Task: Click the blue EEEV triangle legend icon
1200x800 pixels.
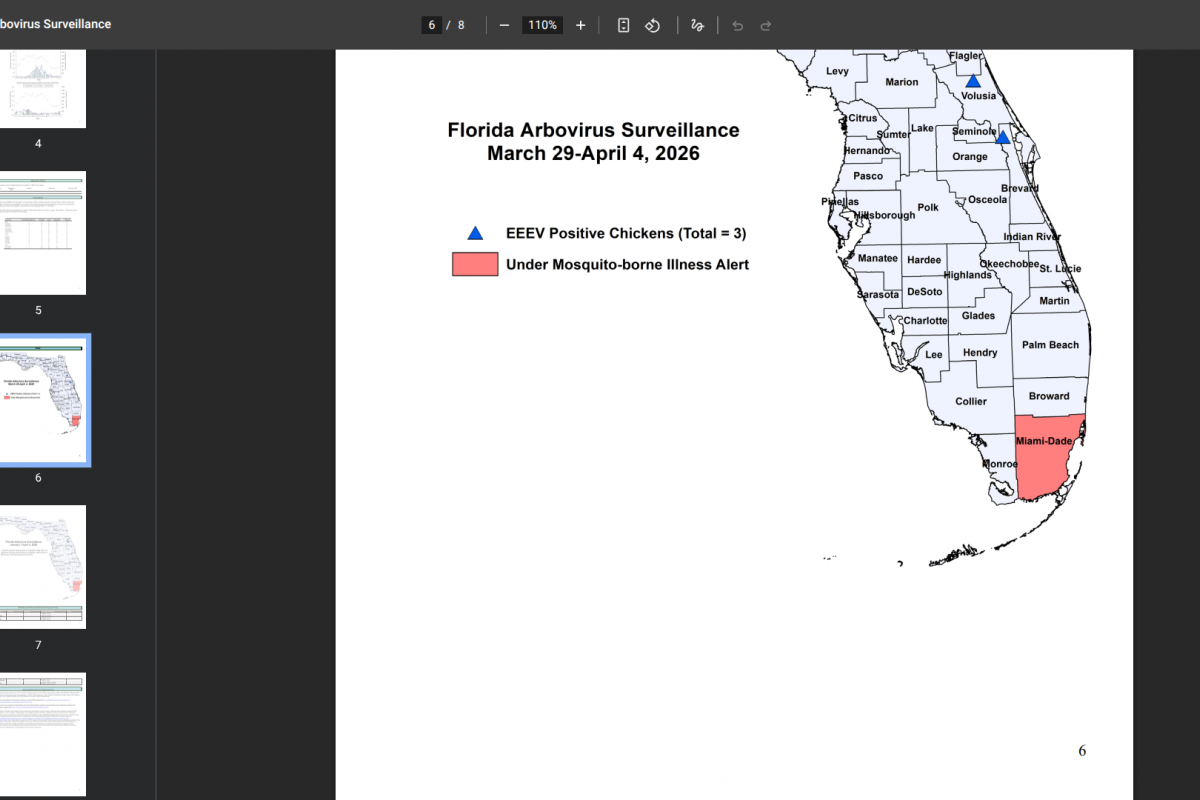Action: pyautogui.click(x=475, y=234)
